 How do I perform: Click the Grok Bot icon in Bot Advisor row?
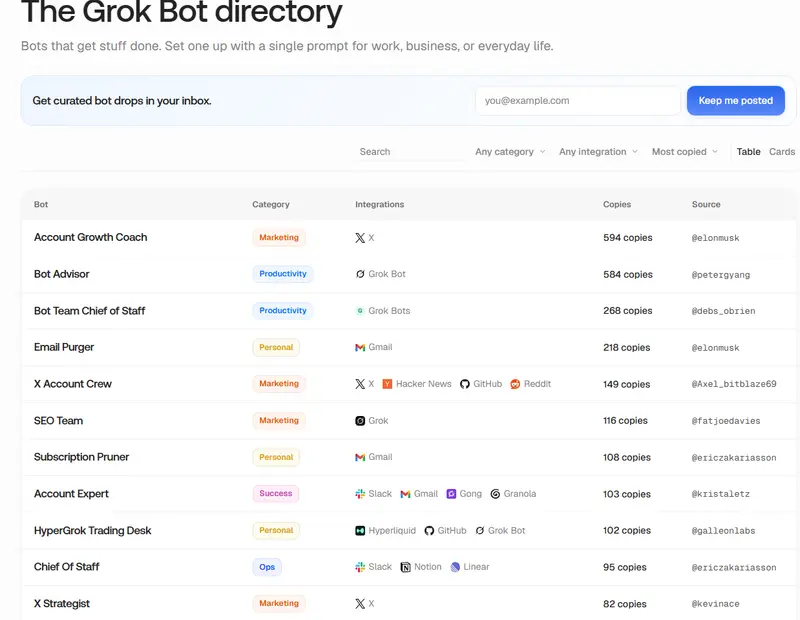point(360,274)
